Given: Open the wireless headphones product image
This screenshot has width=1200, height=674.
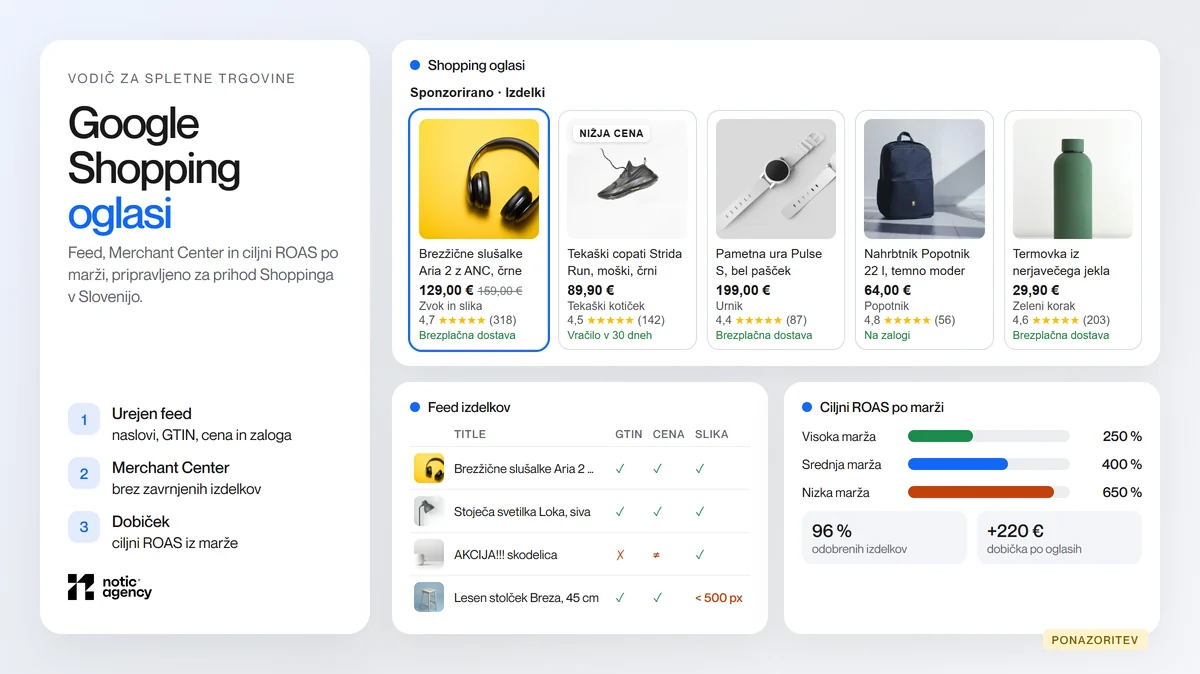Looking at the screenshot, I should (479, 179).
